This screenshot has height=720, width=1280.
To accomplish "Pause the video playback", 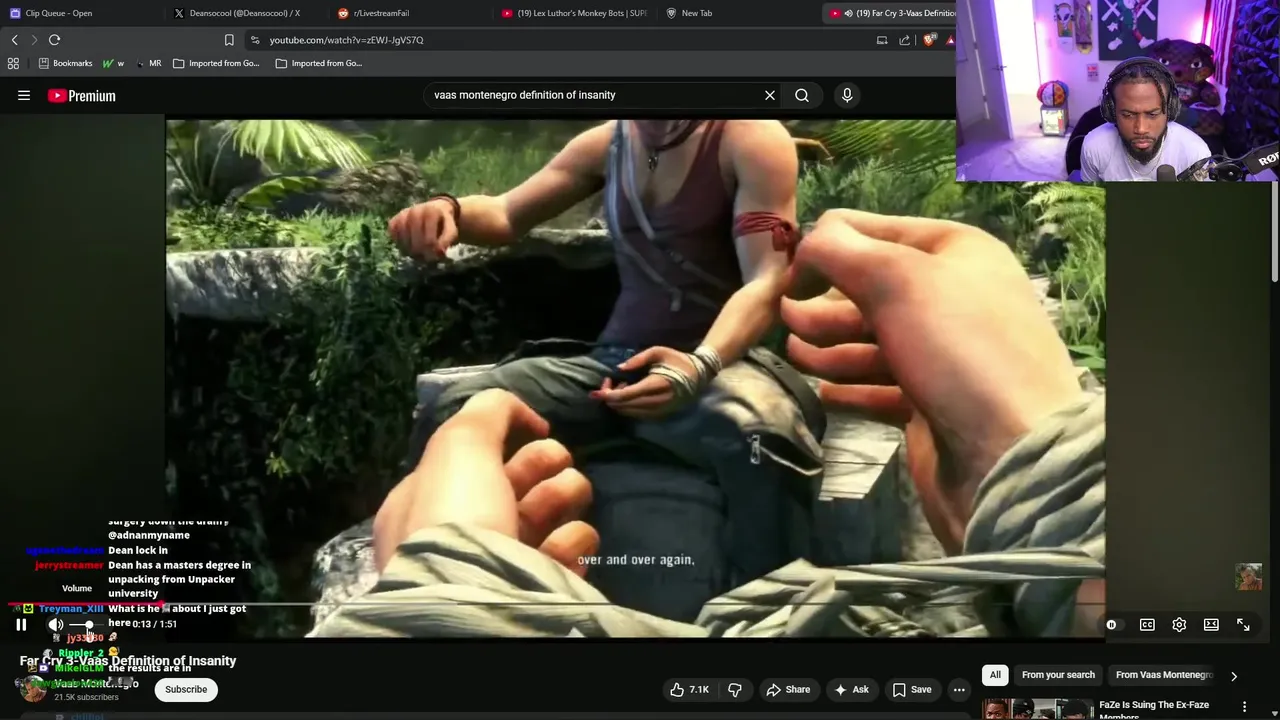I will 21,624.
